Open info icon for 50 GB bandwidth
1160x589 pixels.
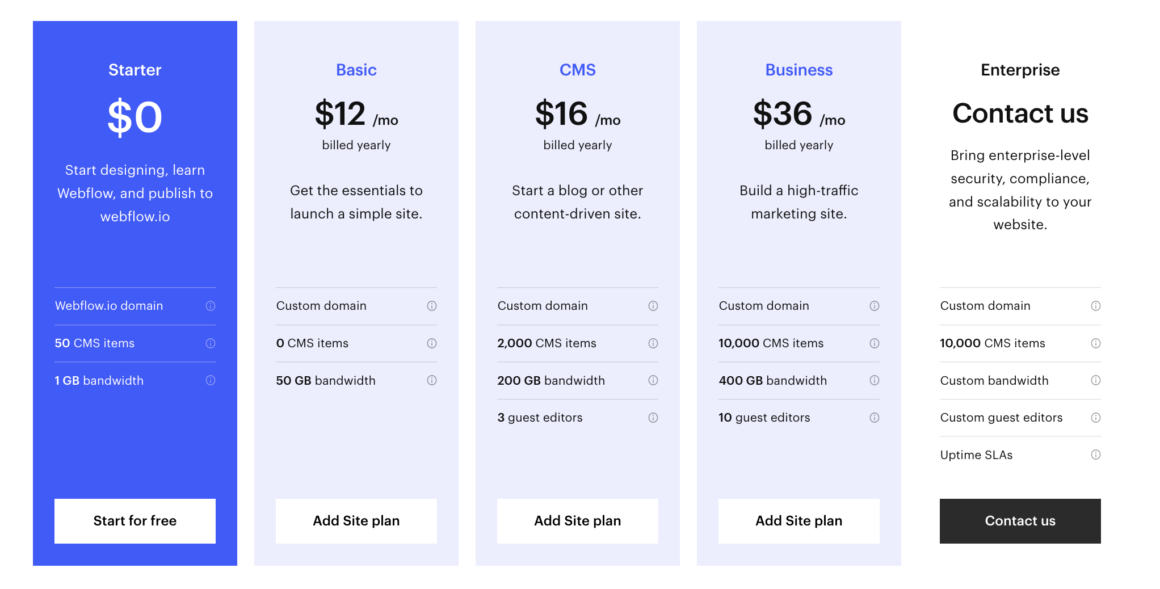[431, 380]
